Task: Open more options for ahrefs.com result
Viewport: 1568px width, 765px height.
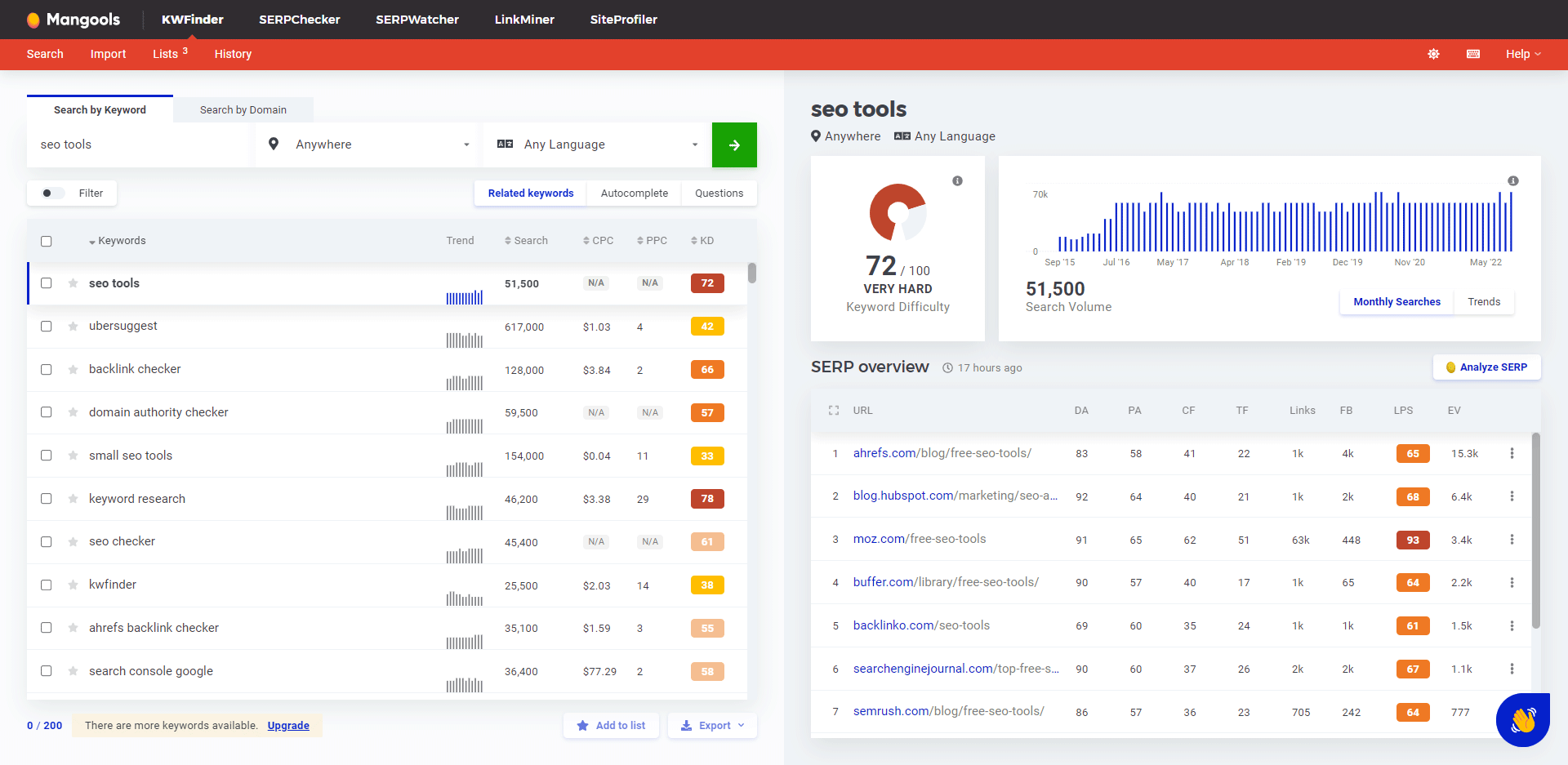Action: point(1512,453)
